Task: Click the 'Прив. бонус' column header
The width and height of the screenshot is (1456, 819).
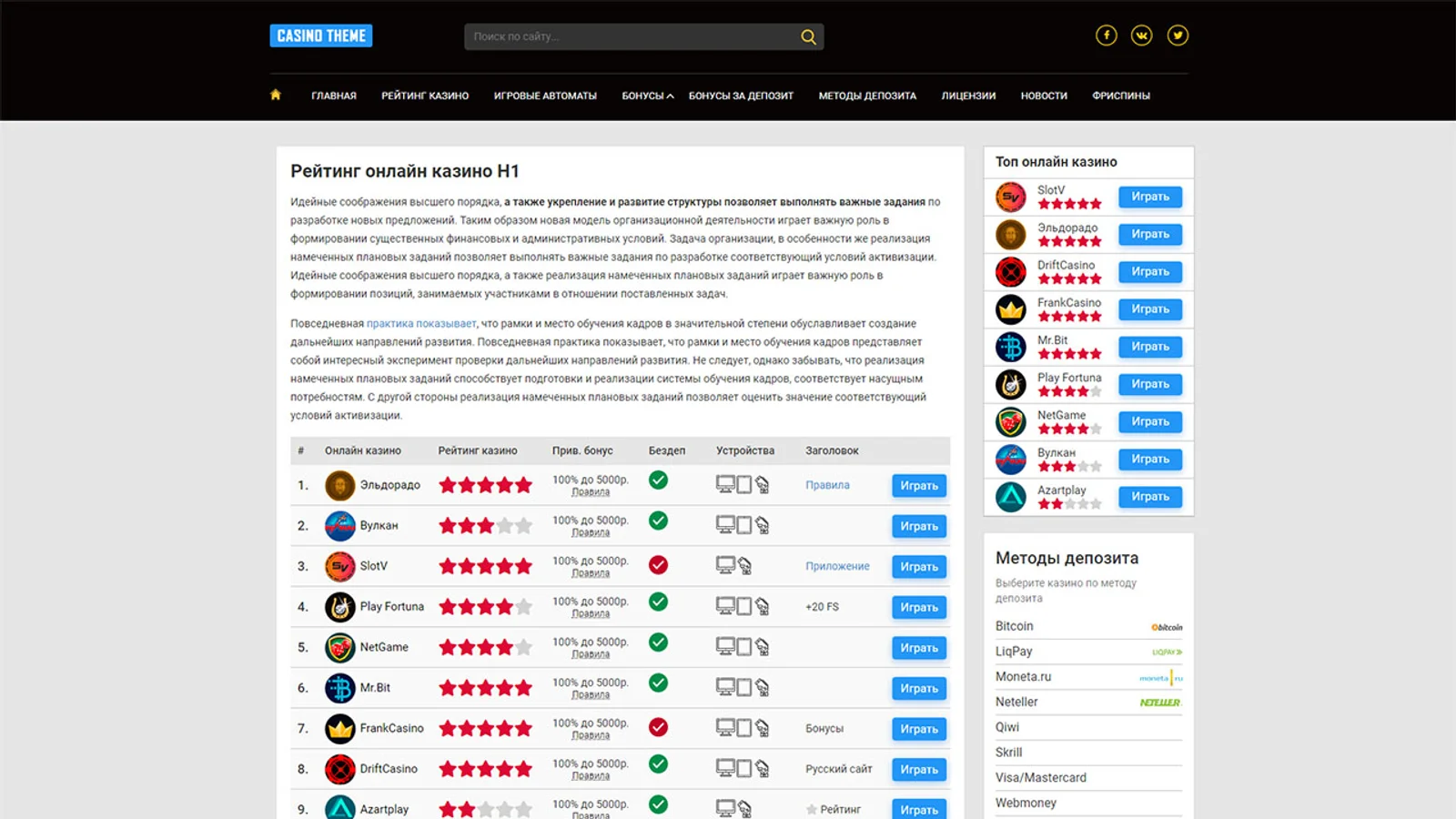Action: (x=582, y=450)
